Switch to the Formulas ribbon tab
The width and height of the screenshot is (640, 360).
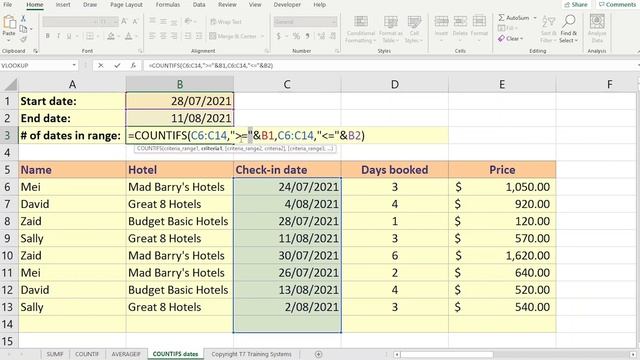tap(168, 5)
